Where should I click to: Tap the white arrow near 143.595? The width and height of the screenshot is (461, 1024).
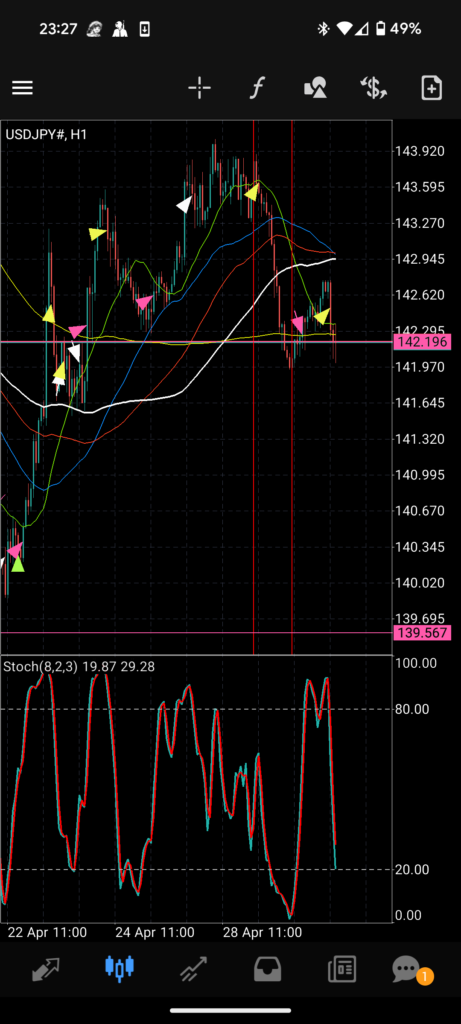tap(185, 204)
